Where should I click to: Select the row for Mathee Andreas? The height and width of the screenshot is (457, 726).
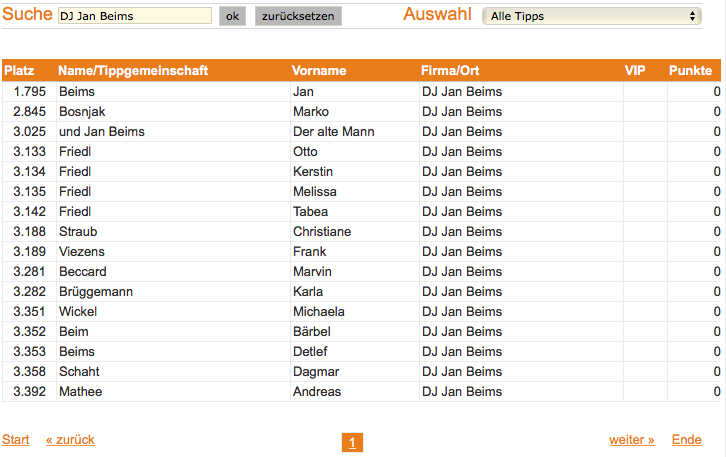(362, 392)
